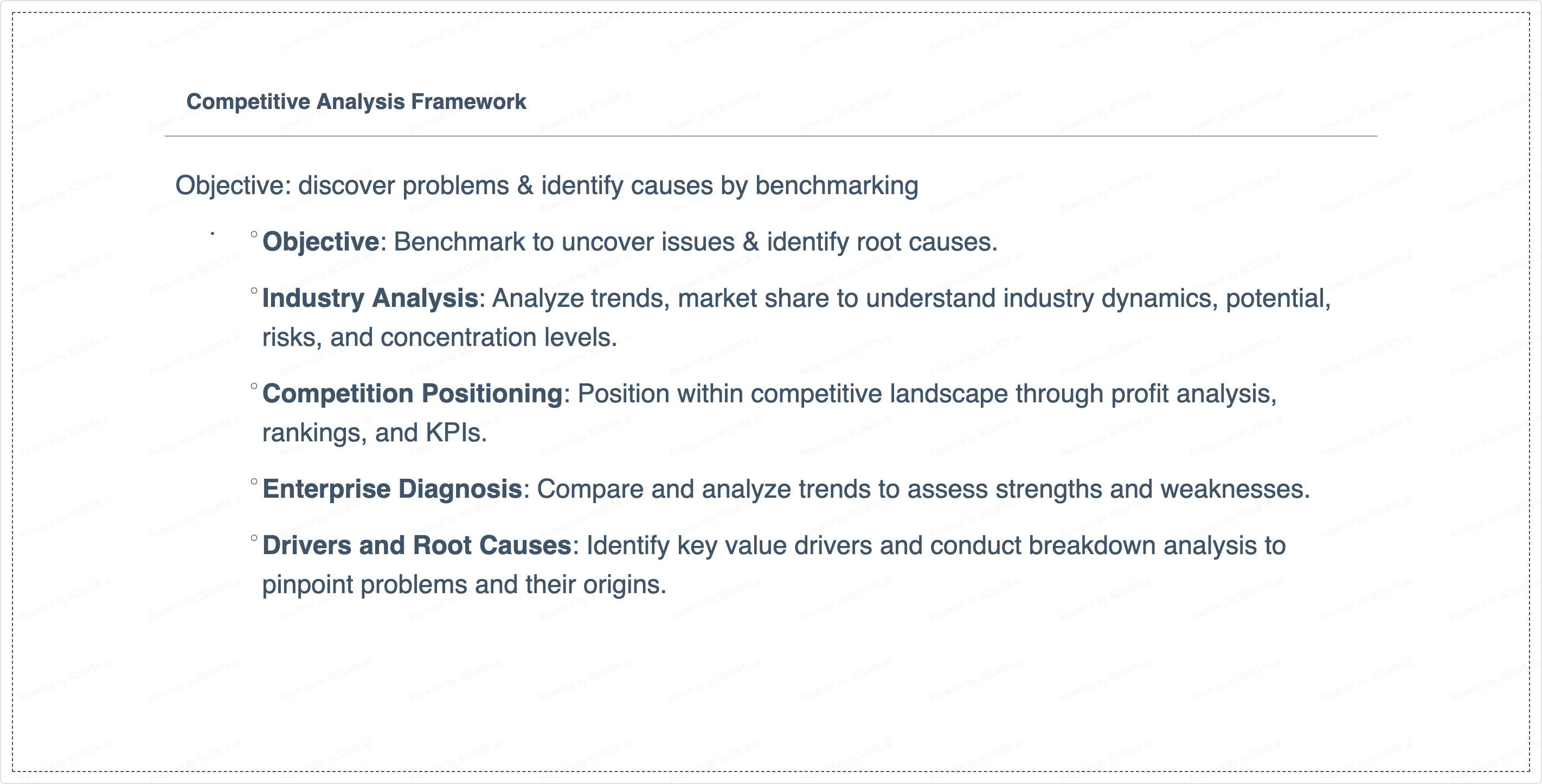Click the line "risks, and concentration levels."
This screenshot has height=784, width=1542.
coord(439,338)
